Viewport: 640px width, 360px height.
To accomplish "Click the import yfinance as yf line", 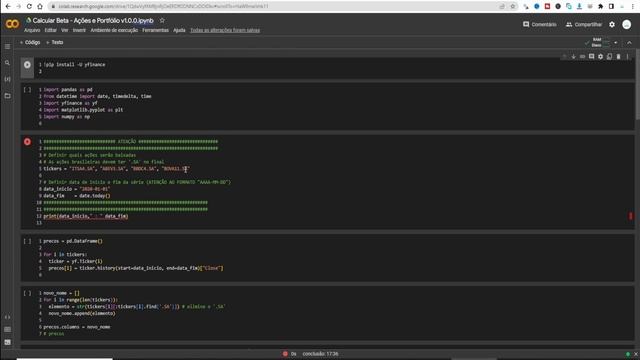I will click(70, 103).
